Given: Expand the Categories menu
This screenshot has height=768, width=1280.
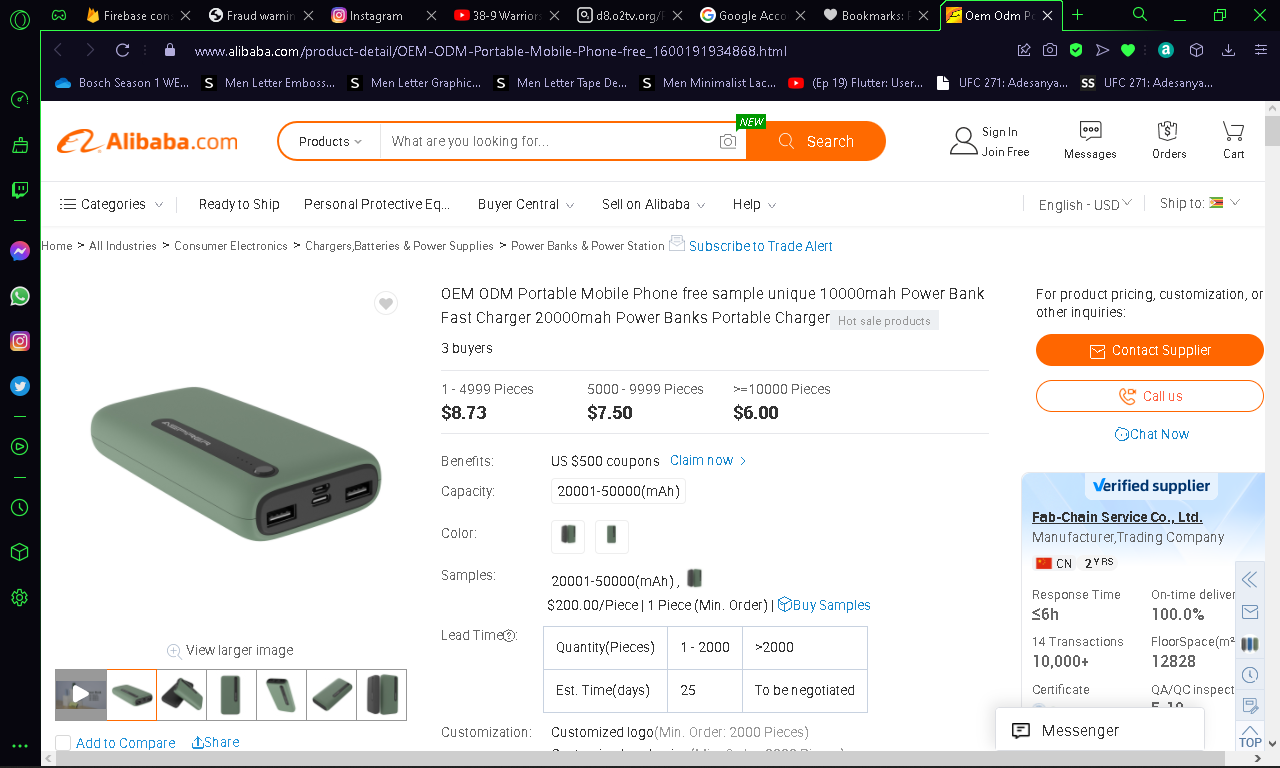Looking at the screenshot, I should click(x=111, y=204).
